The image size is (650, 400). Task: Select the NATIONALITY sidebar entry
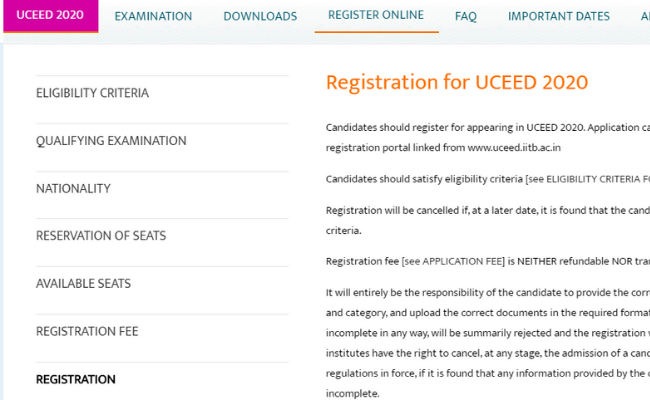click(73, 189)
